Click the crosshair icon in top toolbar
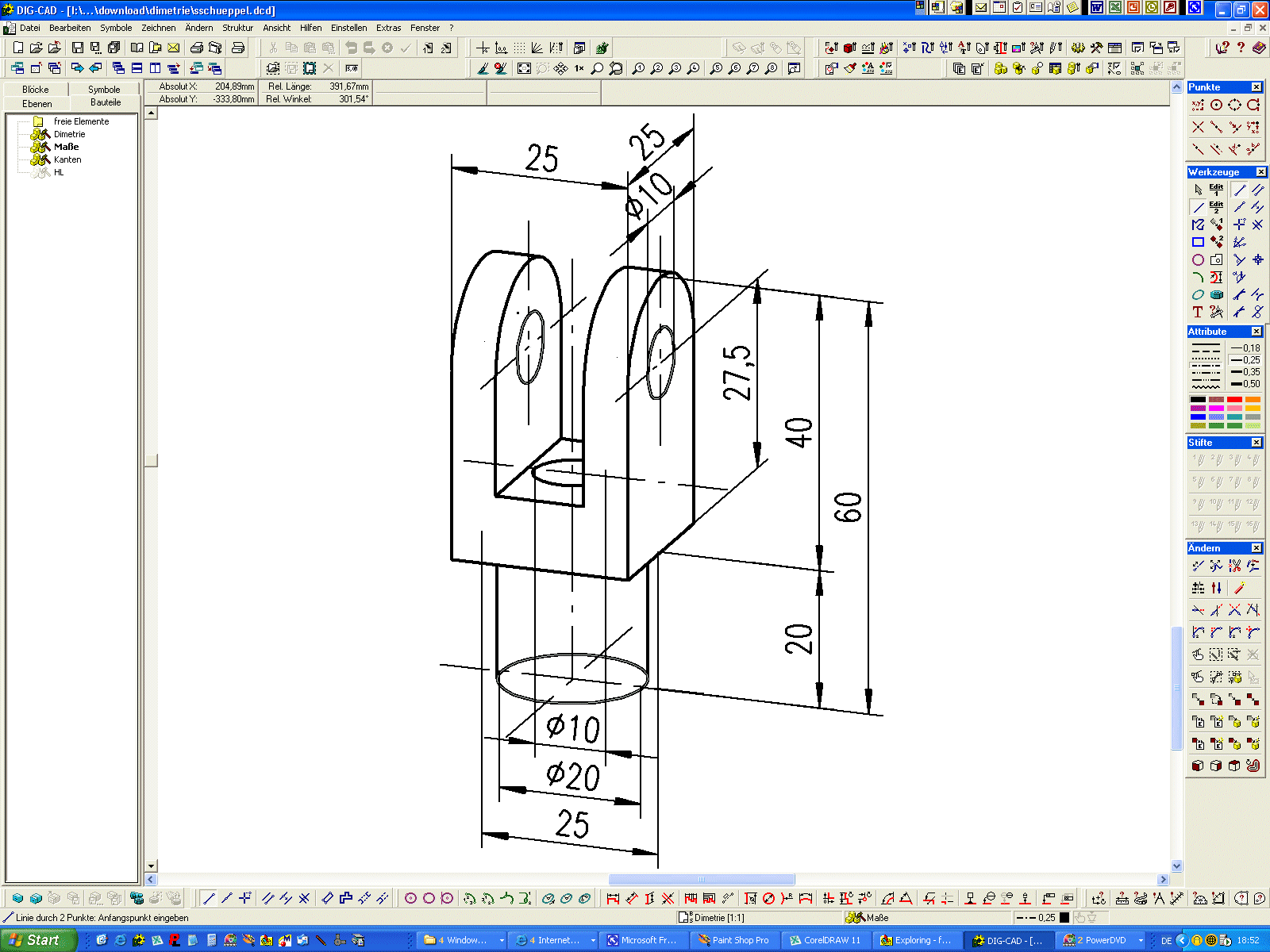Screen dimensions: 1270x952 [482, 48]
